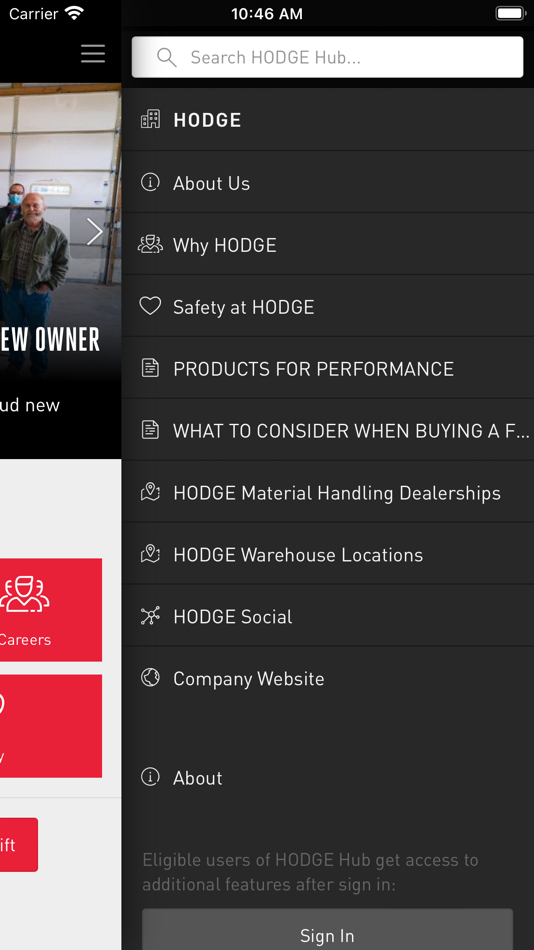Tap the hamburger menu icon
This screenshot has width=534, height=950.
coord(93,54)
